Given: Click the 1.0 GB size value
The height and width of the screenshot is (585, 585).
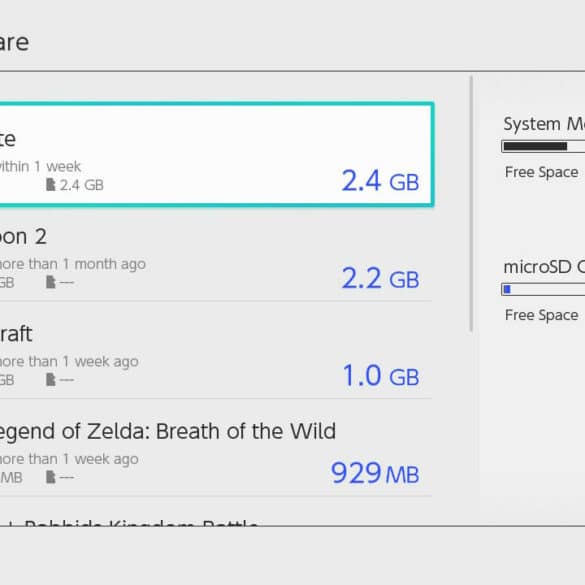Looking at the screenshot, I should click(x=381, y=376).
